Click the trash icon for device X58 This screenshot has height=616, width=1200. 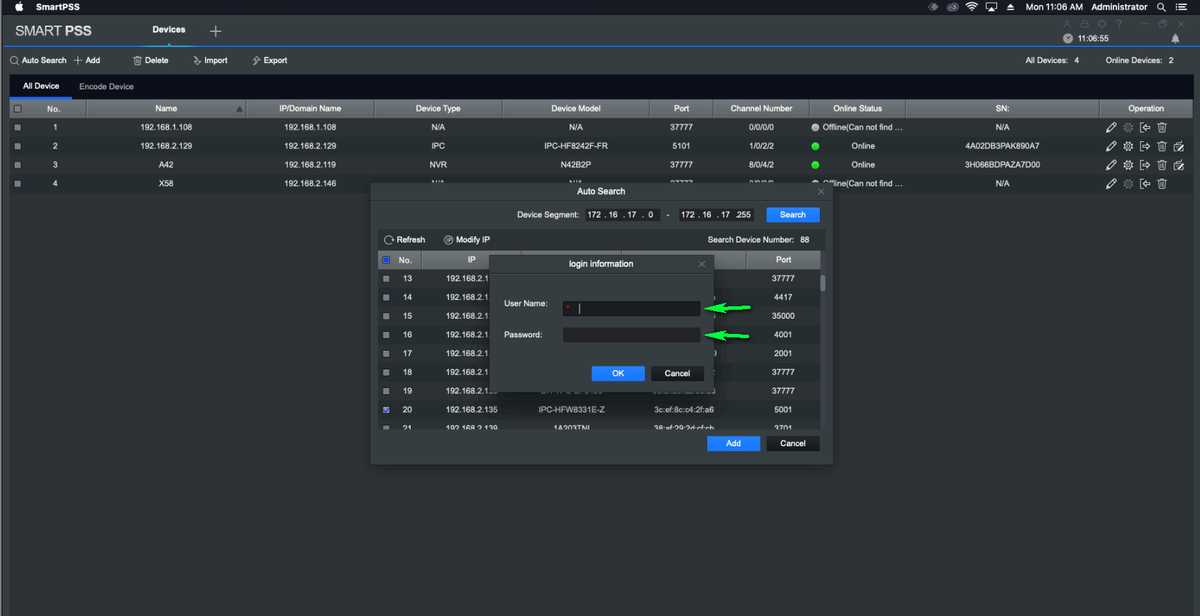1162,184
